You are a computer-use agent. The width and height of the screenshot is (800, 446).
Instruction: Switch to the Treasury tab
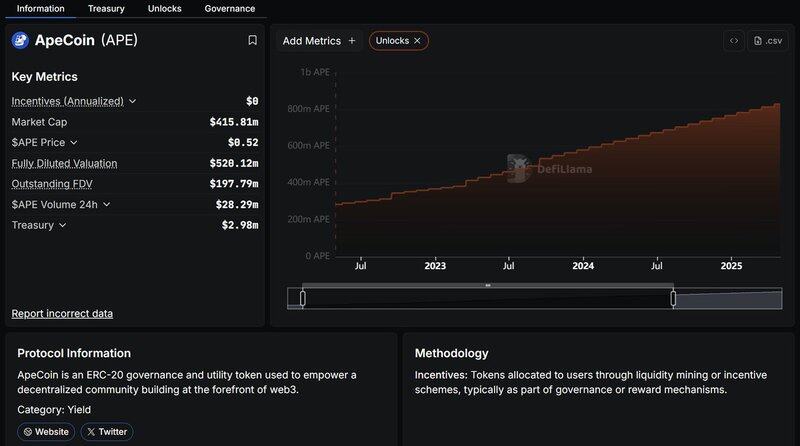pyautogui.click(x=106, y=9)
